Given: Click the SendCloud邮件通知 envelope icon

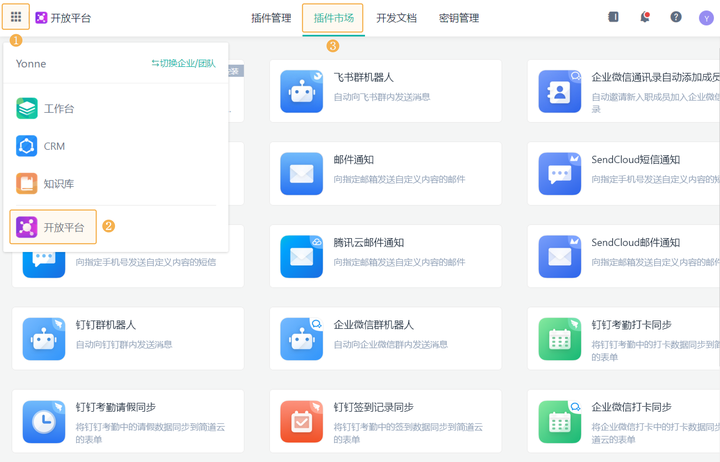Looking at the screenshot, I should pos(560,256).
